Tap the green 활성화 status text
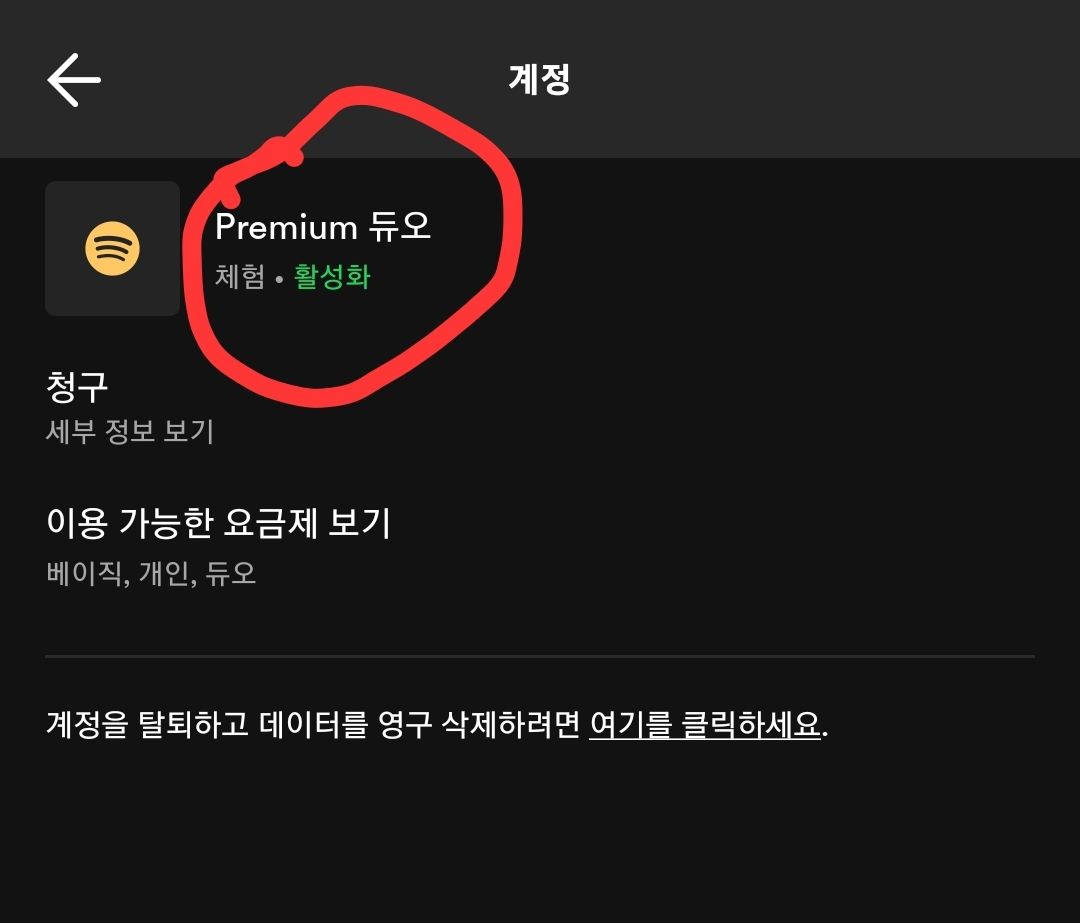Viewport: 1080px width, 923px height. click(332, 277)
